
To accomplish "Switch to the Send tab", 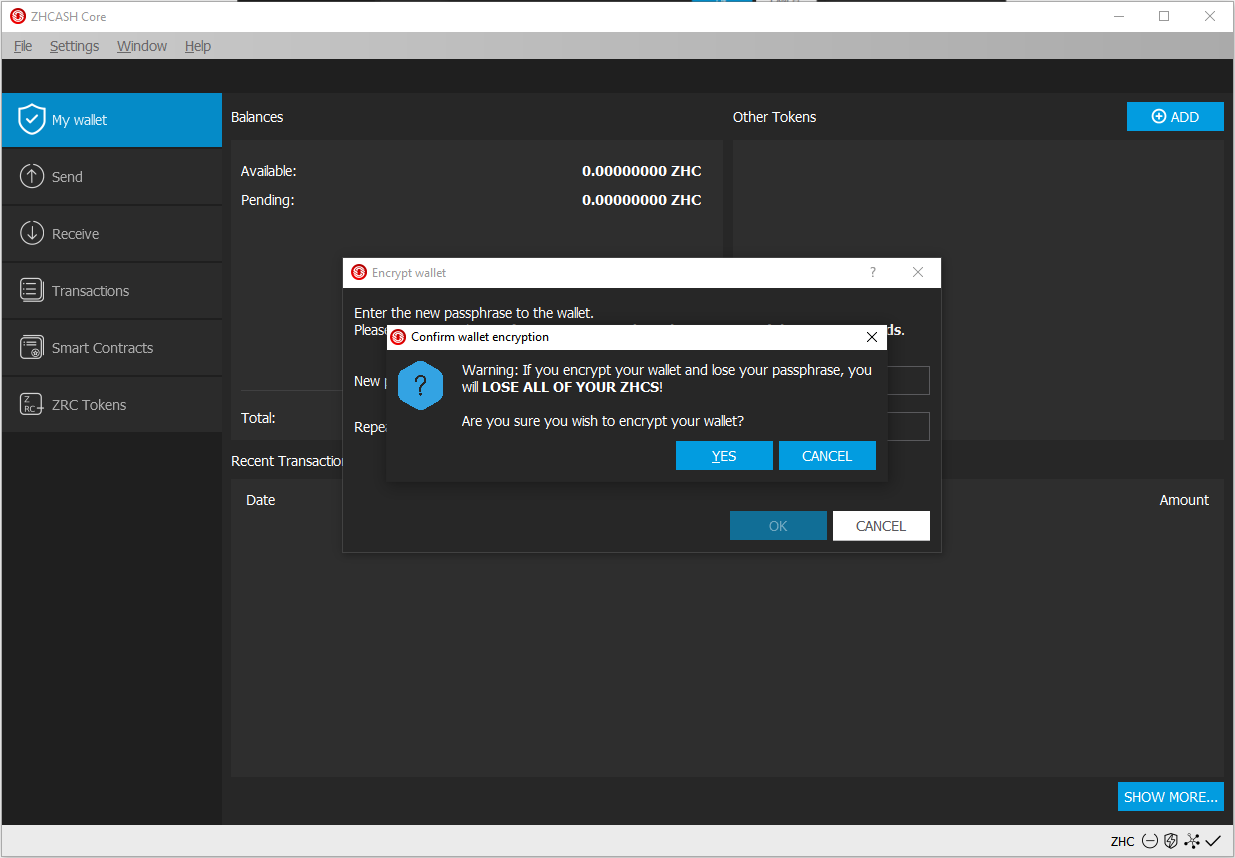I will 112,177.
